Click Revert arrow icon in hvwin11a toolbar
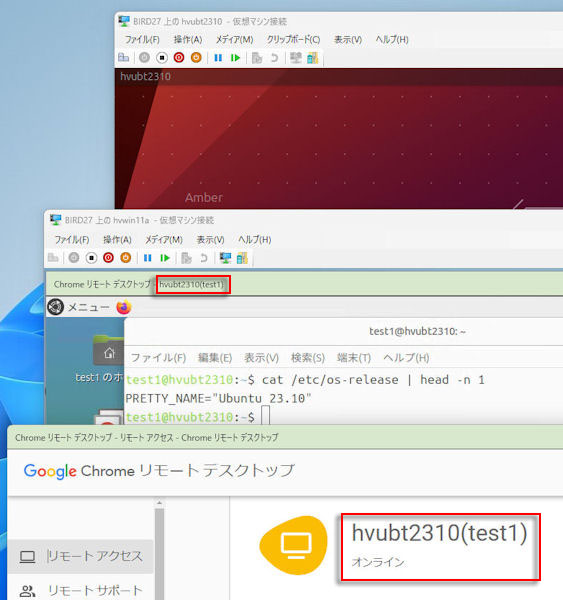The image size is (563, 600). pyautogui.click(x=204, y=258)
